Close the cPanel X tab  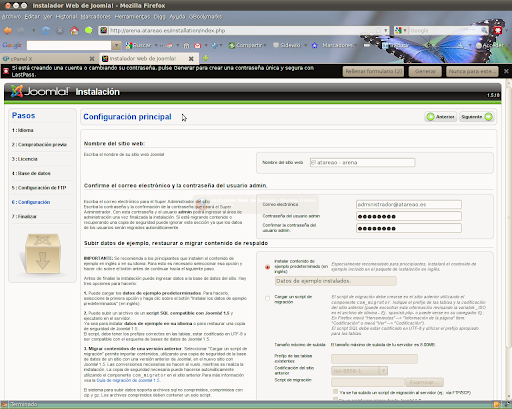click(x=92, y=59)
